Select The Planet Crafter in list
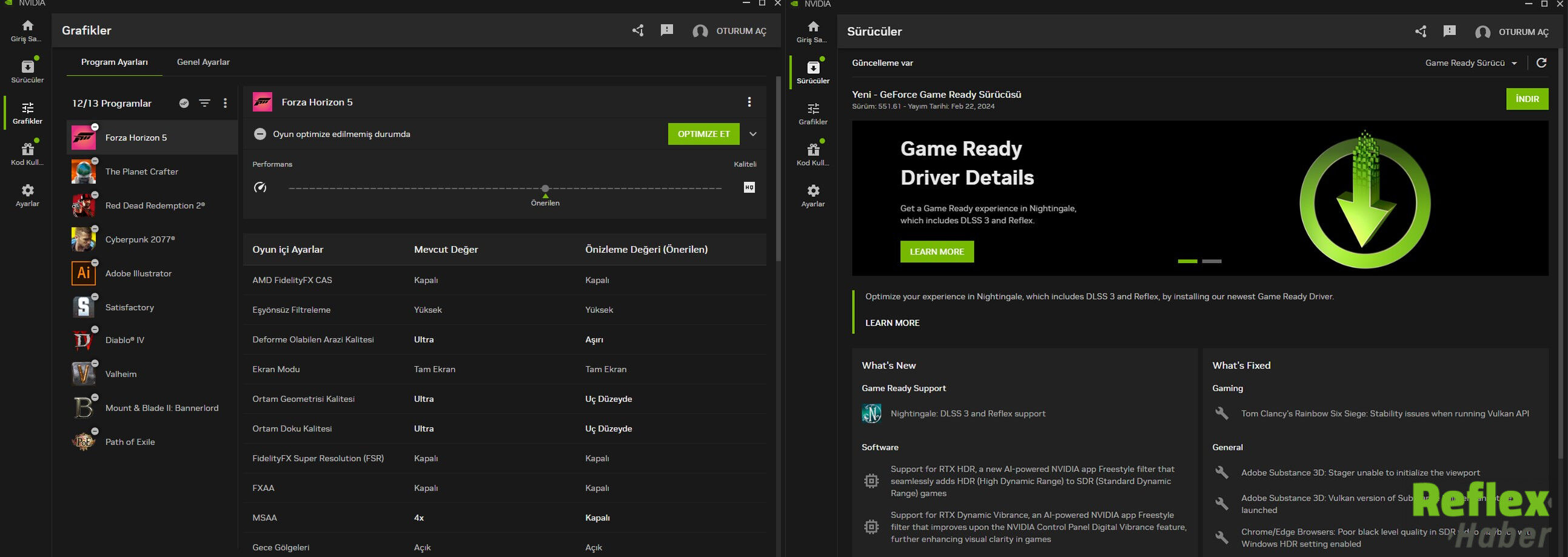The image size is (1568, 557). pyautogui.click(x=152, y=172)
